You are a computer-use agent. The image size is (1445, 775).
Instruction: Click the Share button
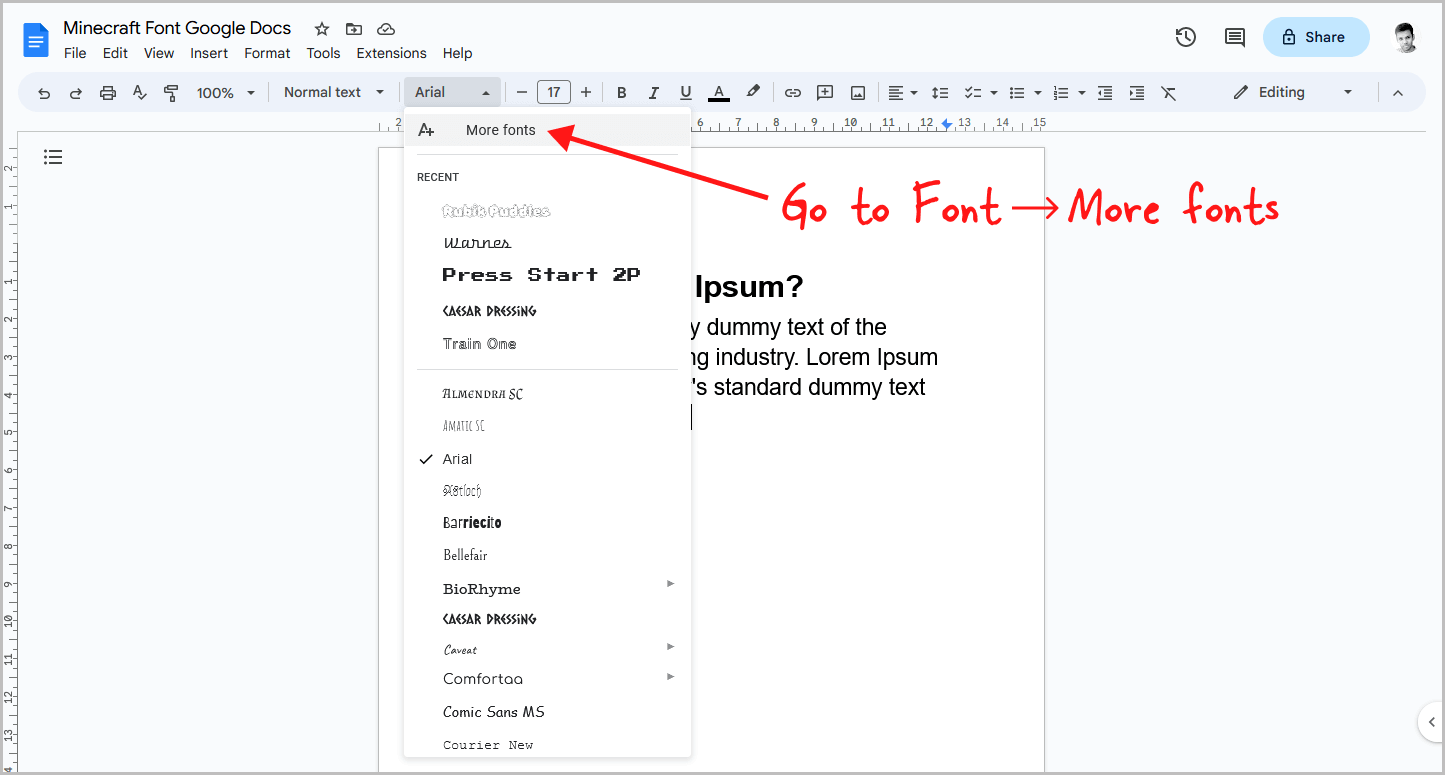pos(1316,37)
